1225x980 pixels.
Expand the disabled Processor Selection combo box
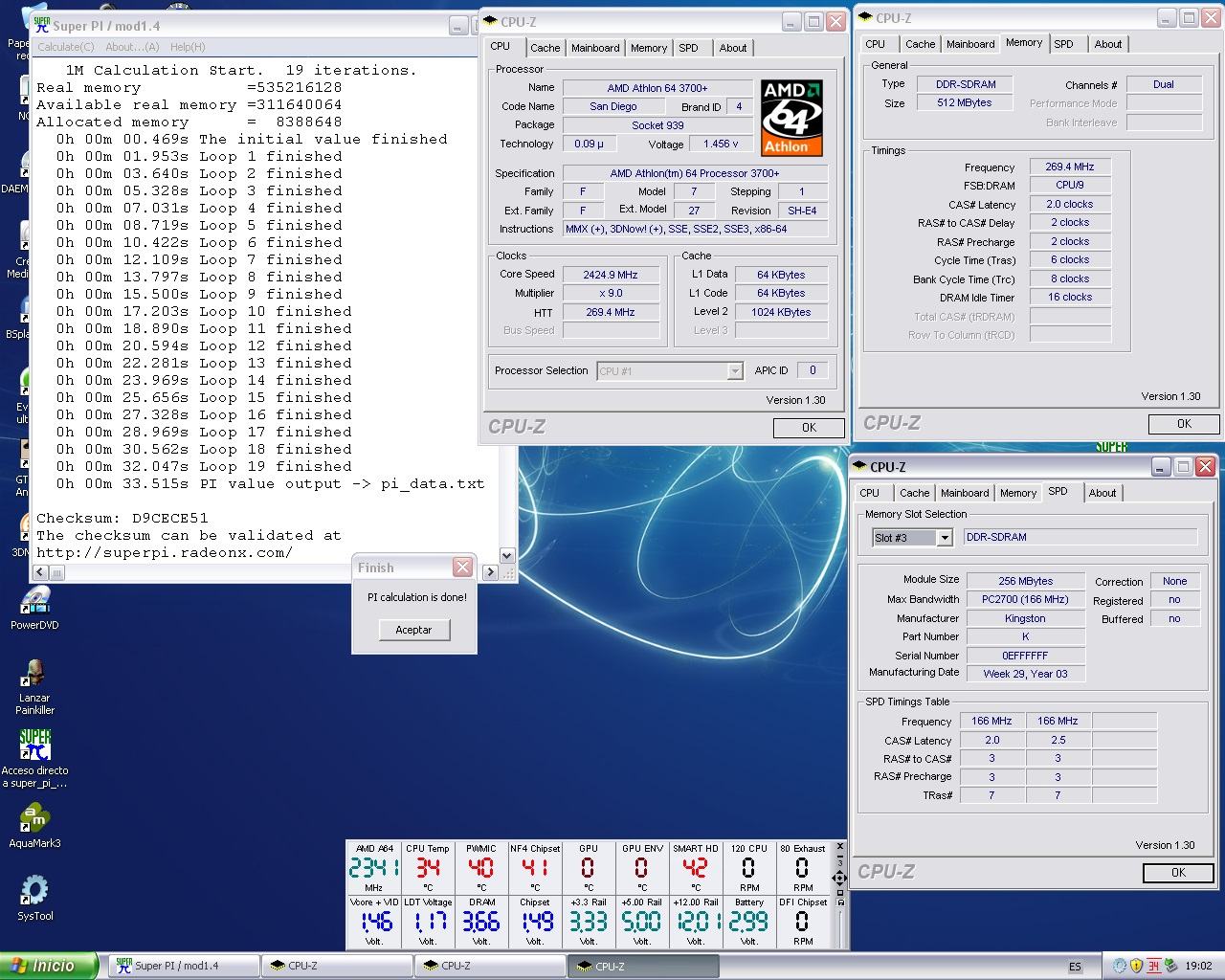tap(734, 371)
